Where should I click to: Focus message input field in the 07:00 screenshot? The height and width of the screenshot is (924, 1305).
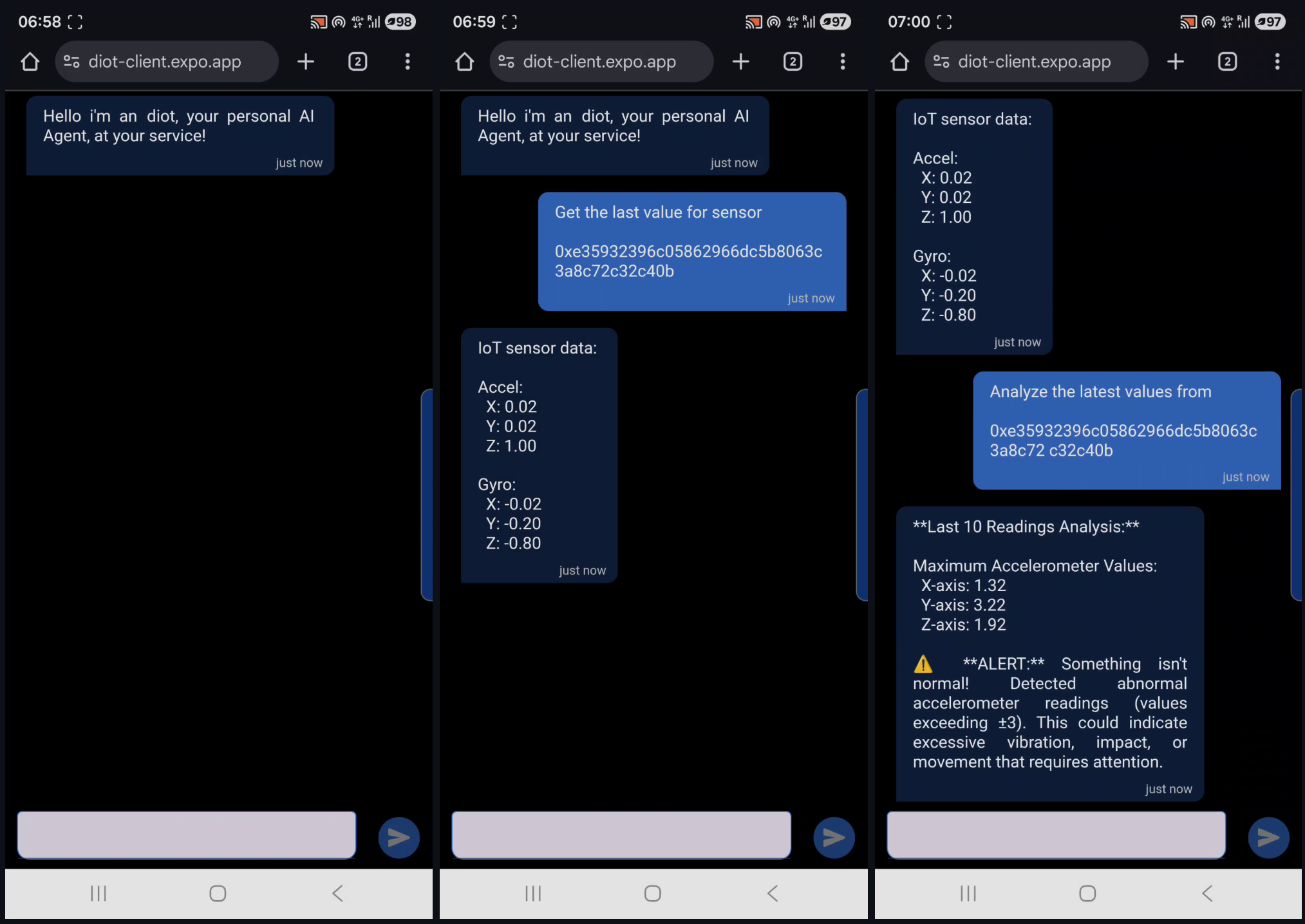pos(1056,834)
